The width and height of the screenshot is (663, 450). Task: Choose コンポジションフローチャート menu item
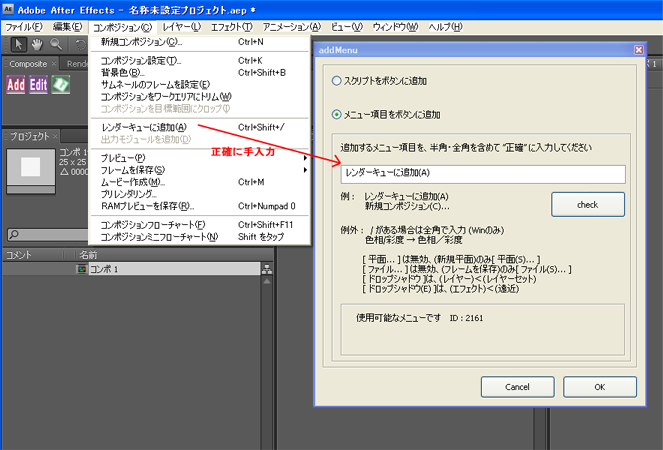(200, 225)
